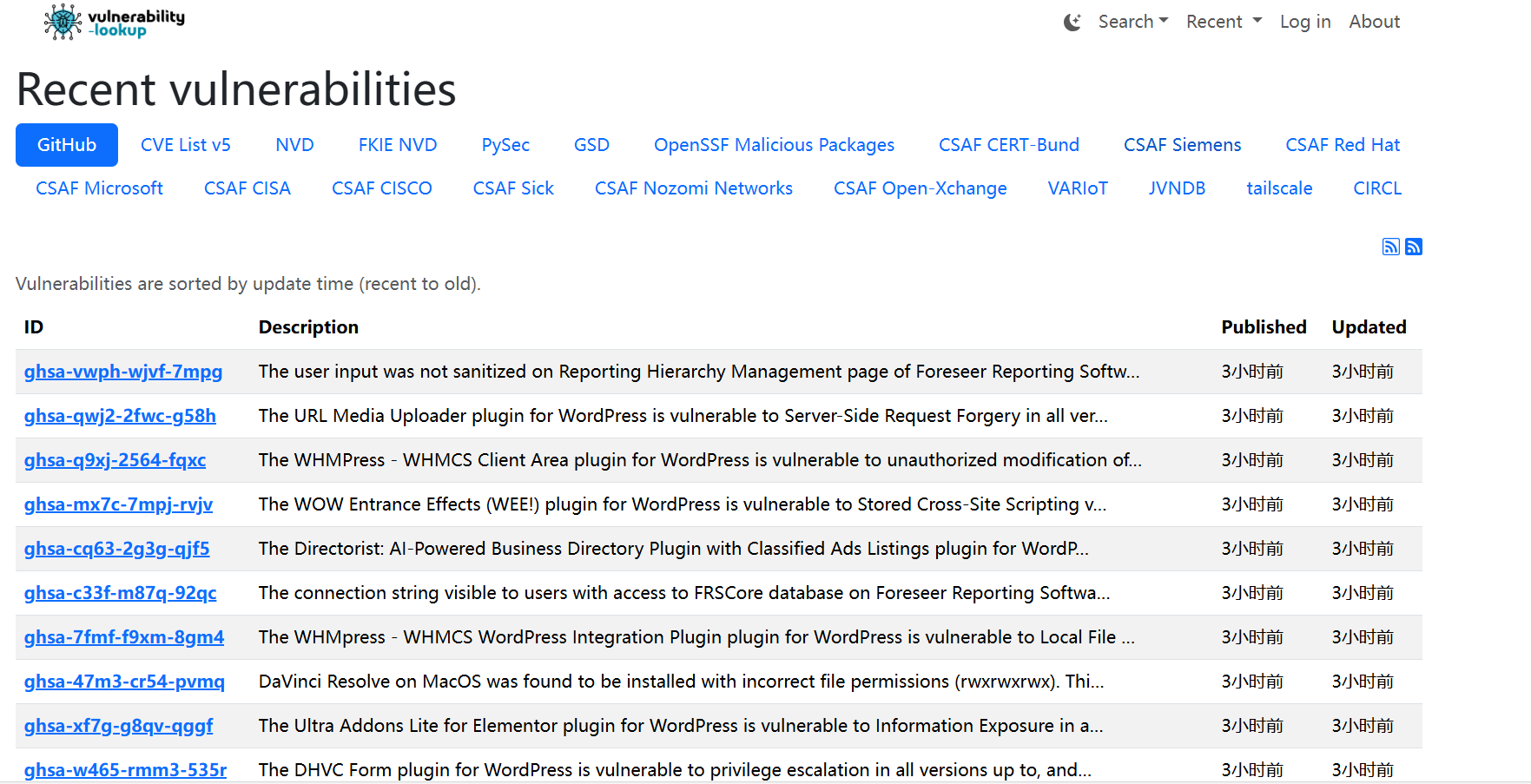The height and width of the screenshot is (784, 1531).
Task: Select the OpenSSF Malicious Packages tab
Action: click(x=774, y=145)
